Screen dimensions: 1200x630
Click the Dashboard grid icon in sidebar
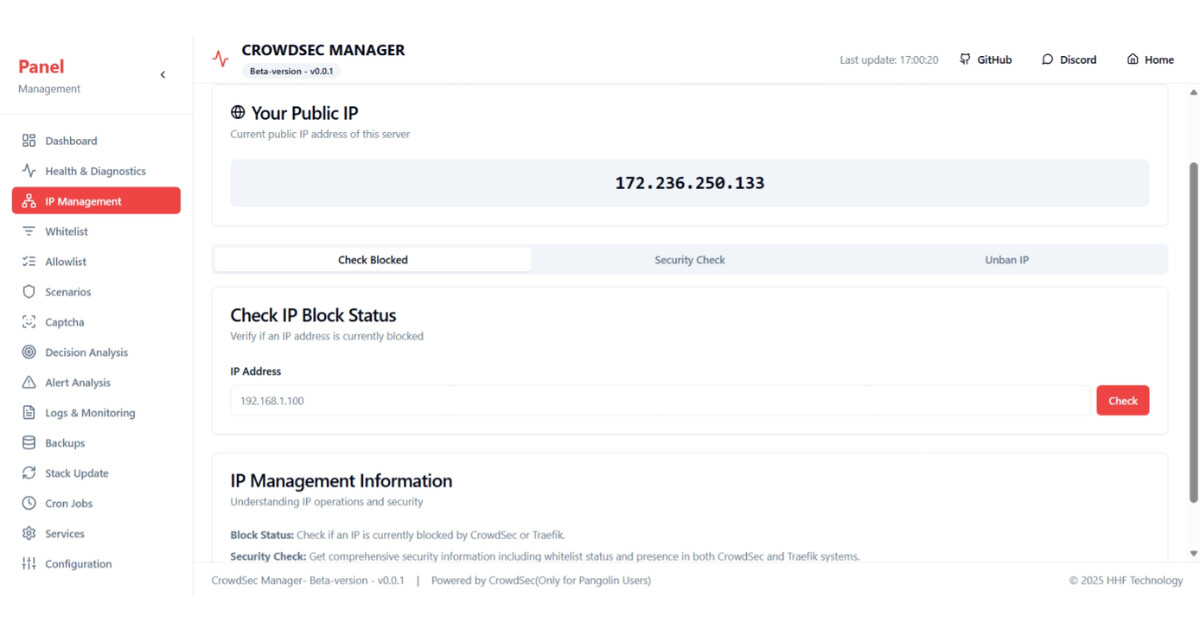click(x=29, y=141)
